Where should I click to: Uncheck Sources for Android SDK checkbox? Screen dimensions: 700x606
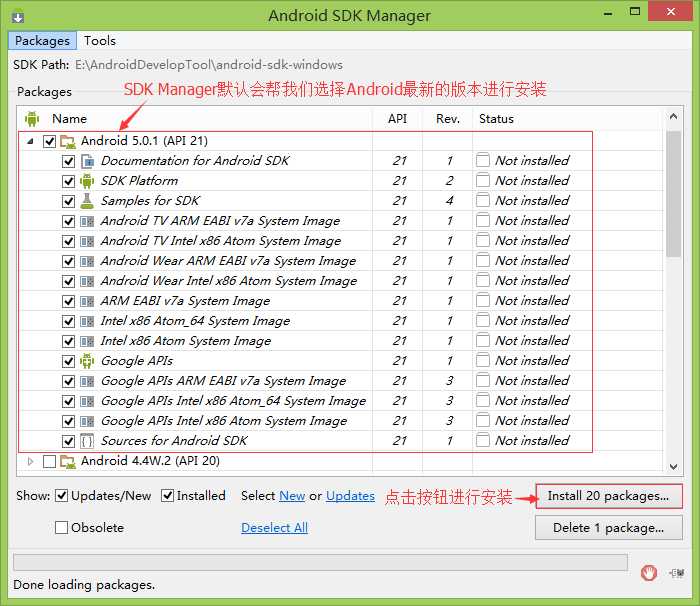click(x=68, y=441)
